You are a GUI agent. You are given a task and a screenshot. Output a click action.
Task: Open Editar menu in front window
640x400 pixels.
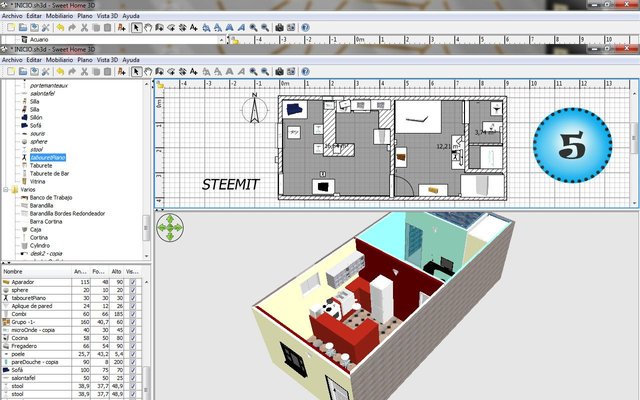[x=34, y=60]
